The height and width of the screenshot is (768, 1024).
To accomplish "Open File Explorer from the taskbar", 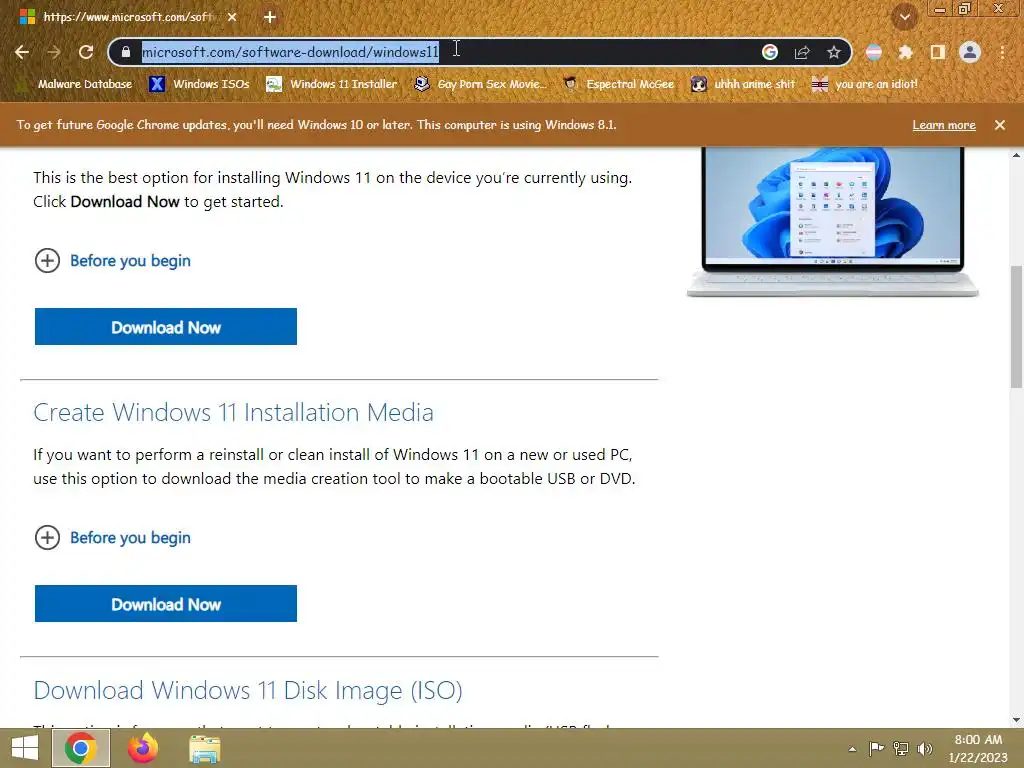I will [204, 749].
